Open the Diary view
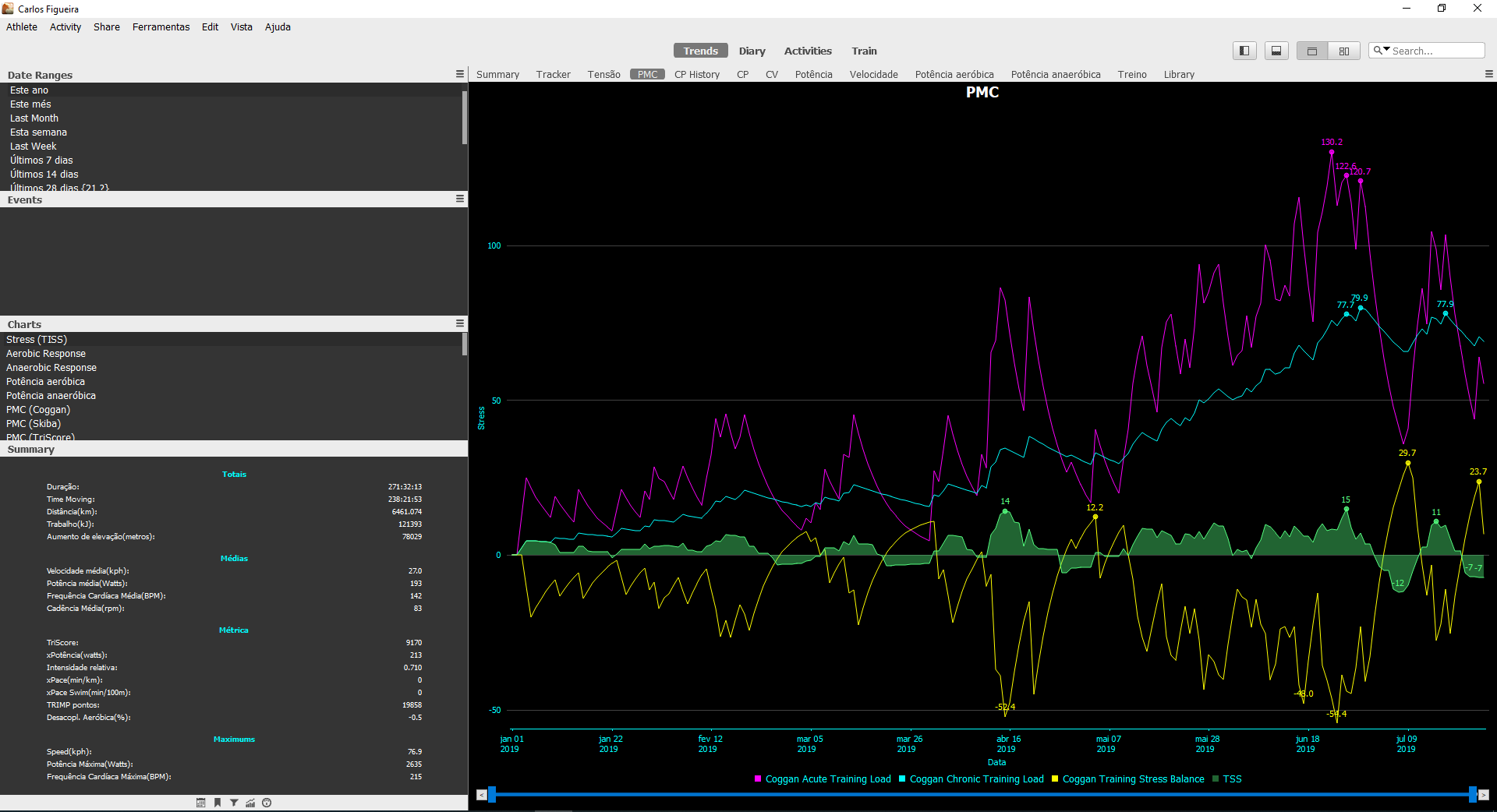Screen dimensions: 1497x812 tap(752, 51)
